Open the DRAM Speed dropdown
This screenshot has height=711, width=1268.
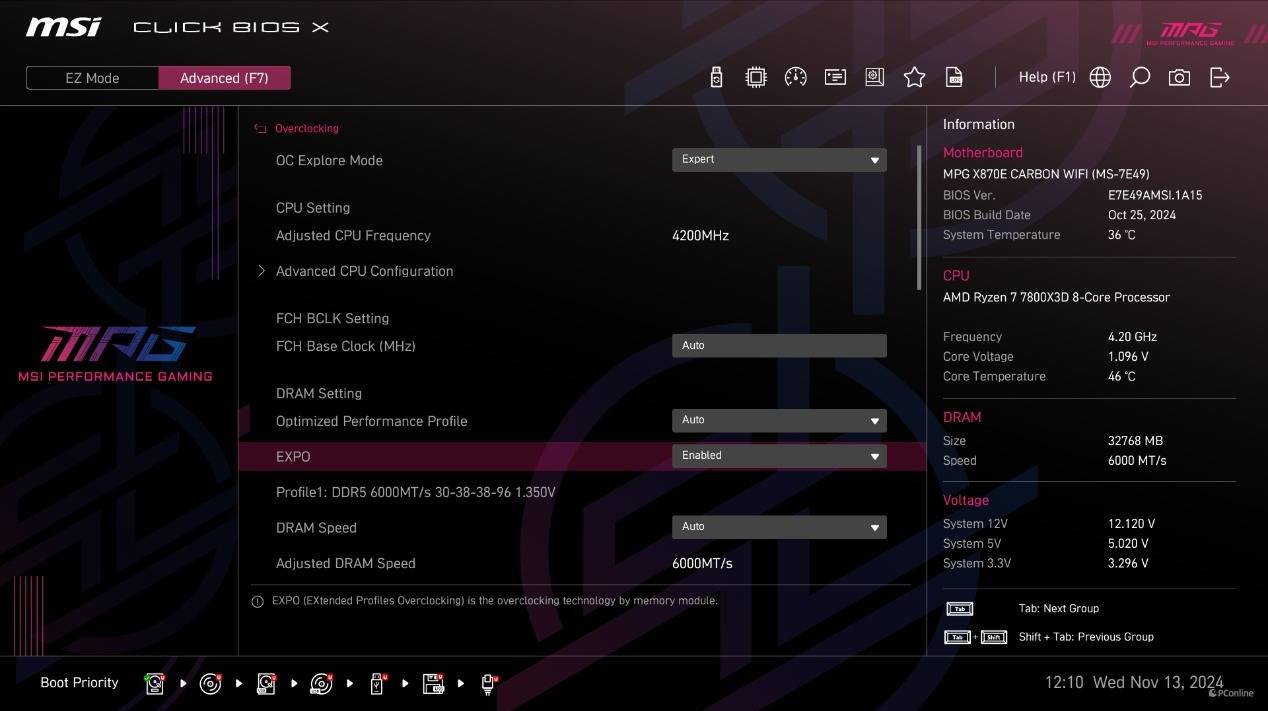(x=778, y=527)
